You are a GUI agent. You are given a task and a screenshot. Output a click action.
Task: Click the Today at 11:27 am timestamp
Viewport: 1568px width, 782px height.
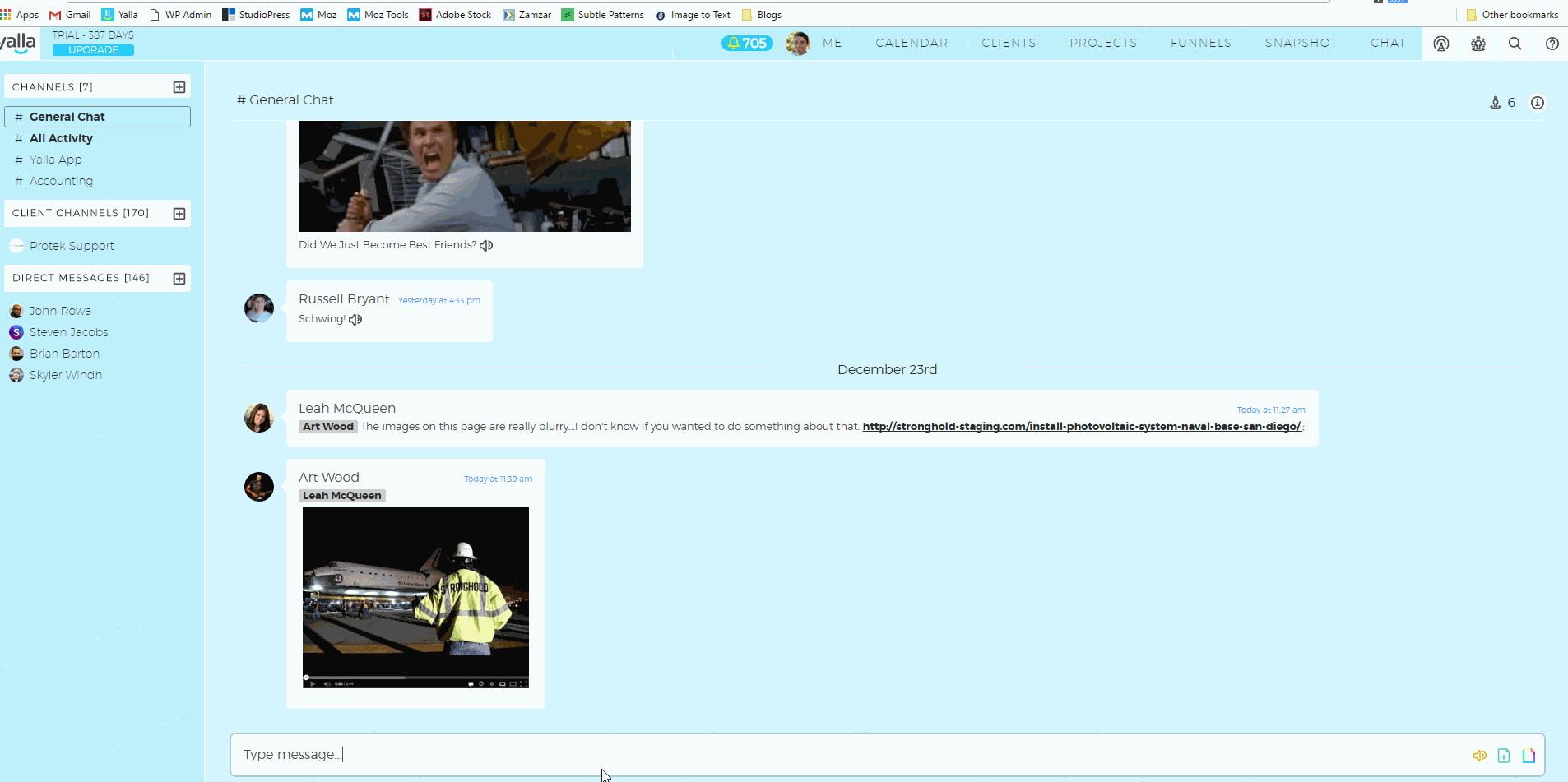pyautogui.click(x=1271, y=410)
